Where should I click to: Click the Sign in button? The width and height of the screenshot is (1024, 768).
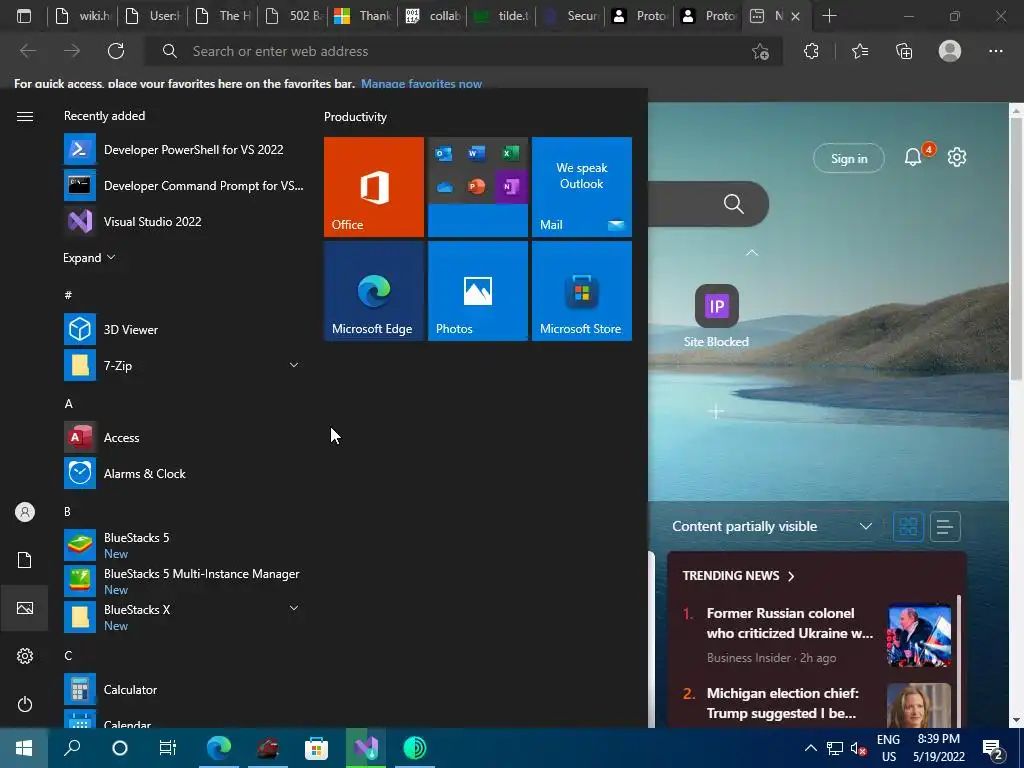coord(849,158)
